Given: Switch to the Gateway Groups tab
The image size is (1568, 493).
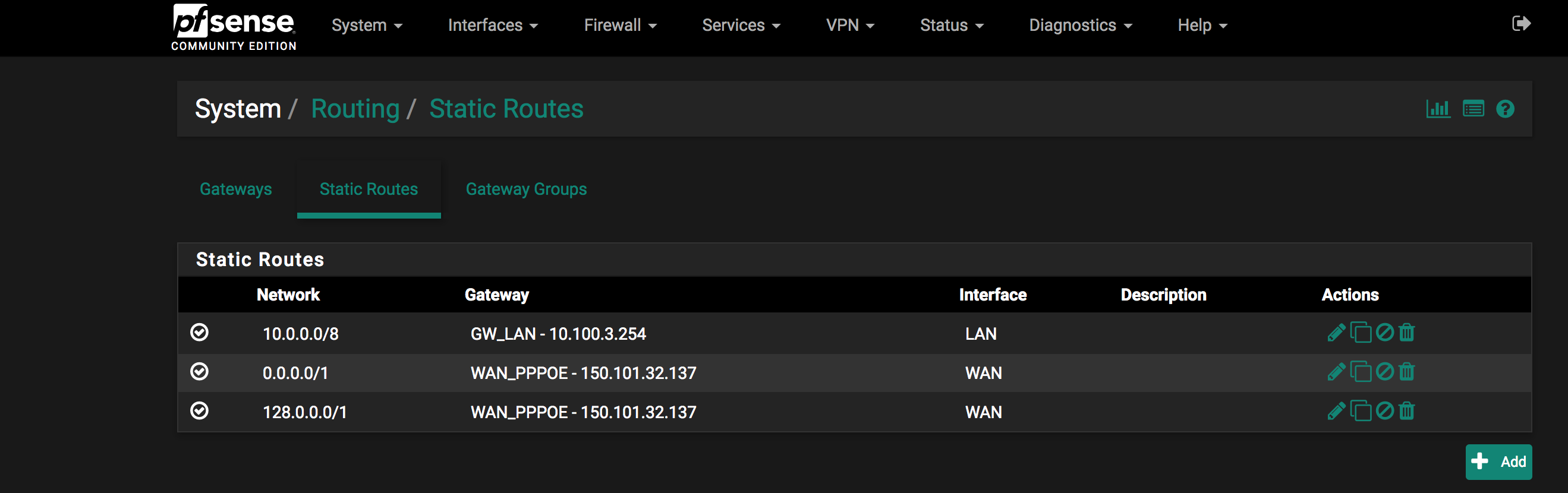Looking at the screenshot, I should (527, 189).
